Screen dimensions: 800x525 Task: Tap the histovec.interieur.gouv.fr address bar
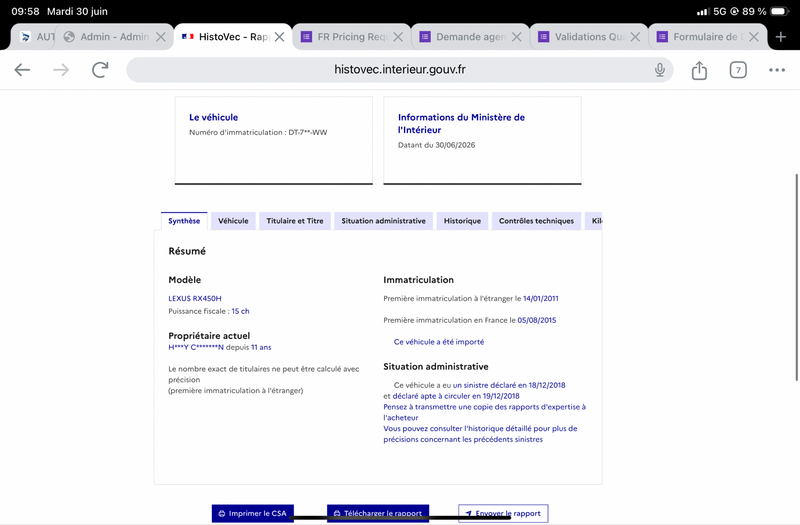[399, 70]
